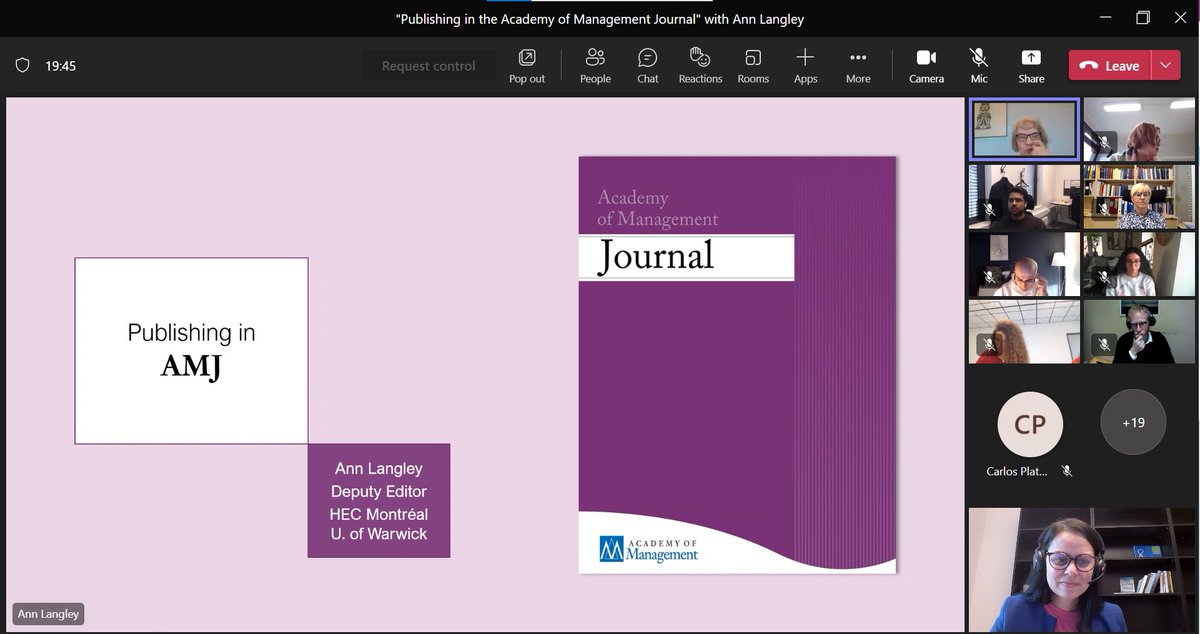Toggle the Camera on
This screenshot has width=1200, height=634.
click(x=926, y=66)
